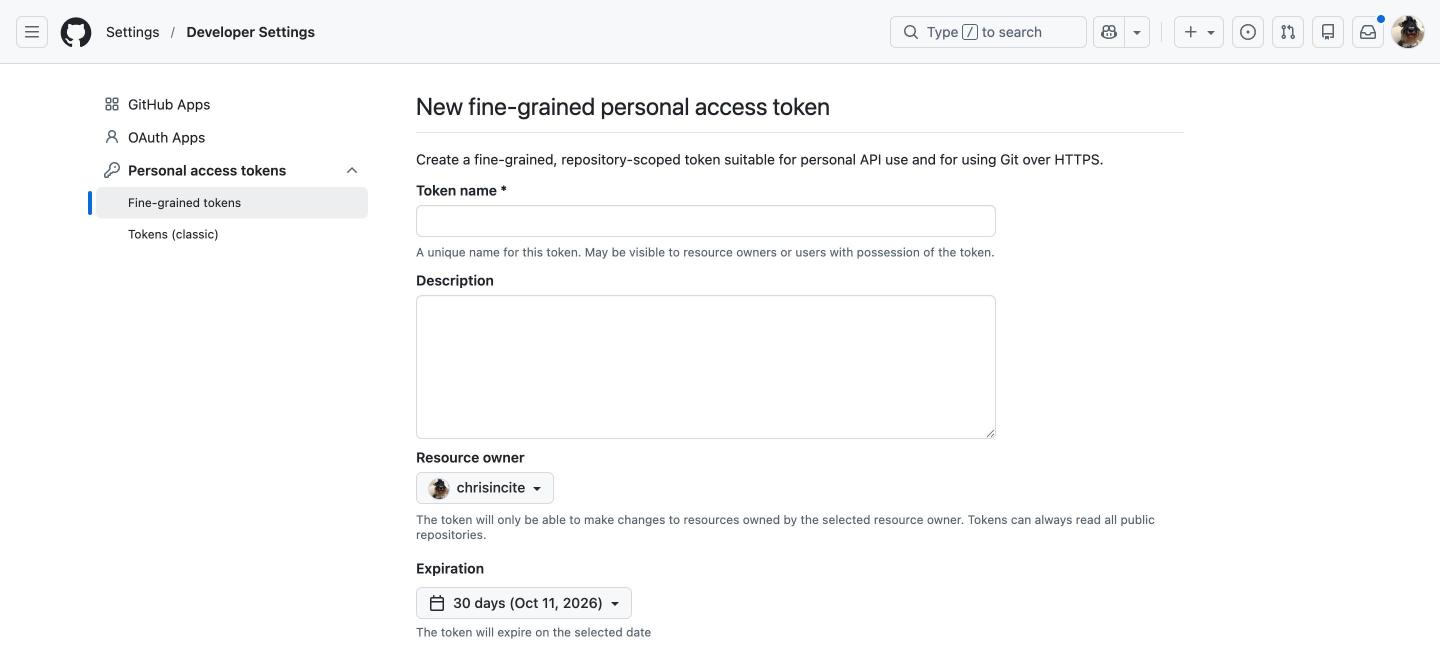Change the 30 days Expiration dropdown
This screenshot has width=1440, height=667.
pos(524,603)
